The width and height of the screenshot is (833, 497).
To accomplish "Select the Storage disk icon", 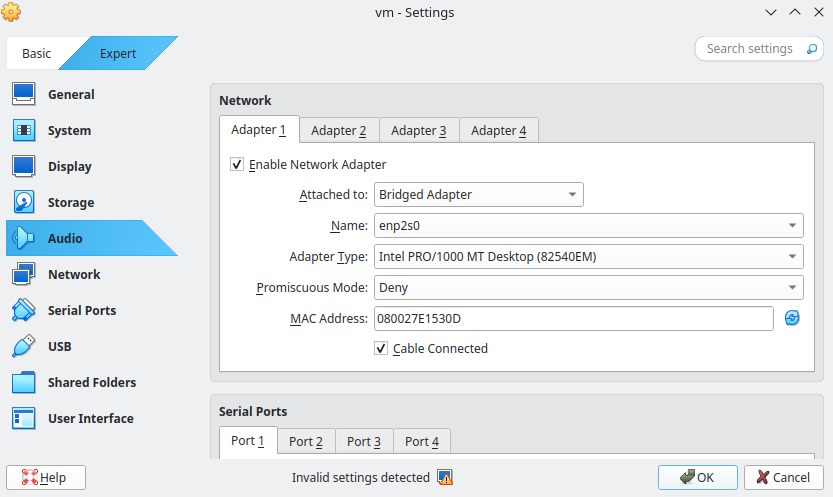I will (x=24, y=202).
